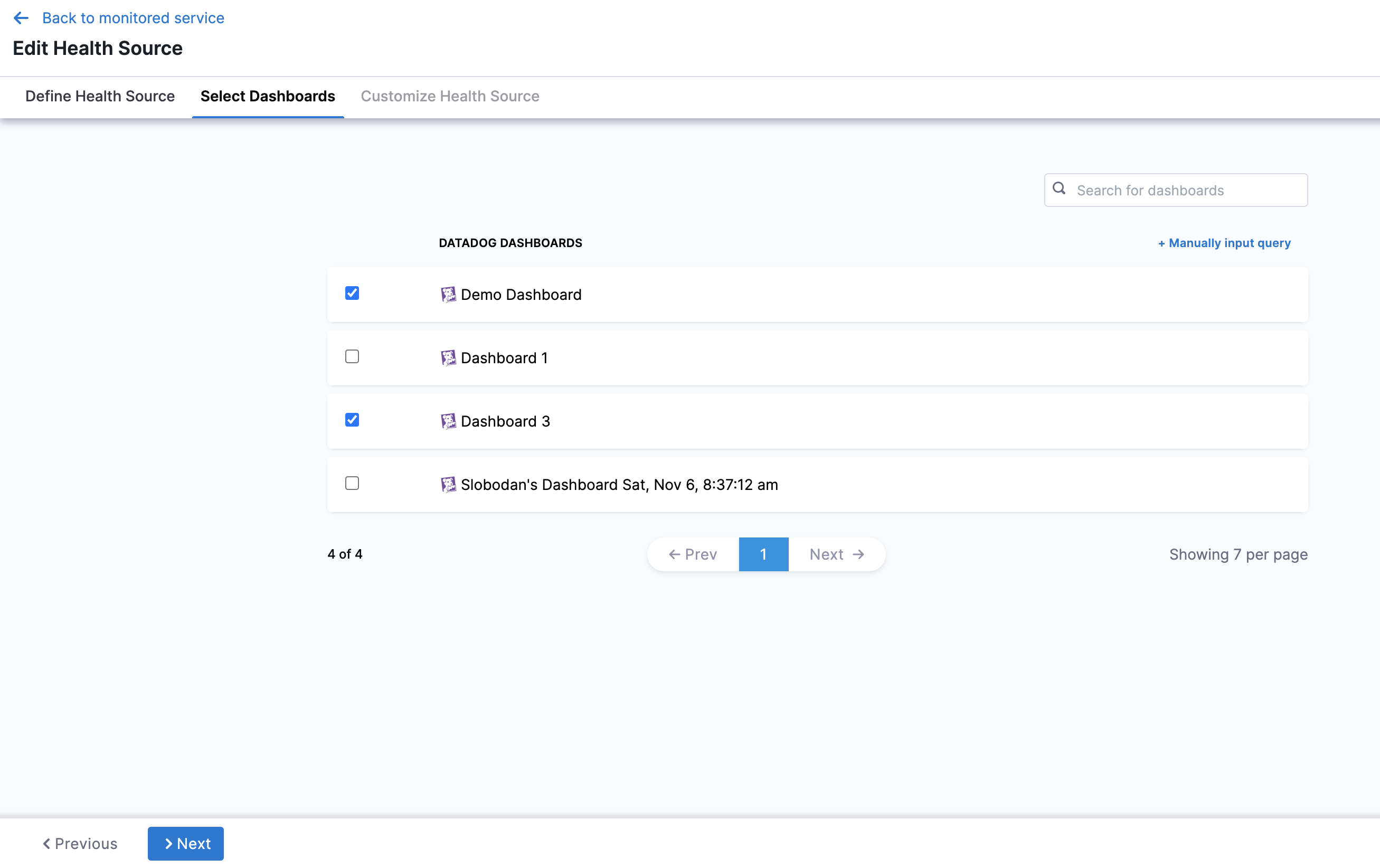Click the back arrow icon at top

[x=21, y=18]
